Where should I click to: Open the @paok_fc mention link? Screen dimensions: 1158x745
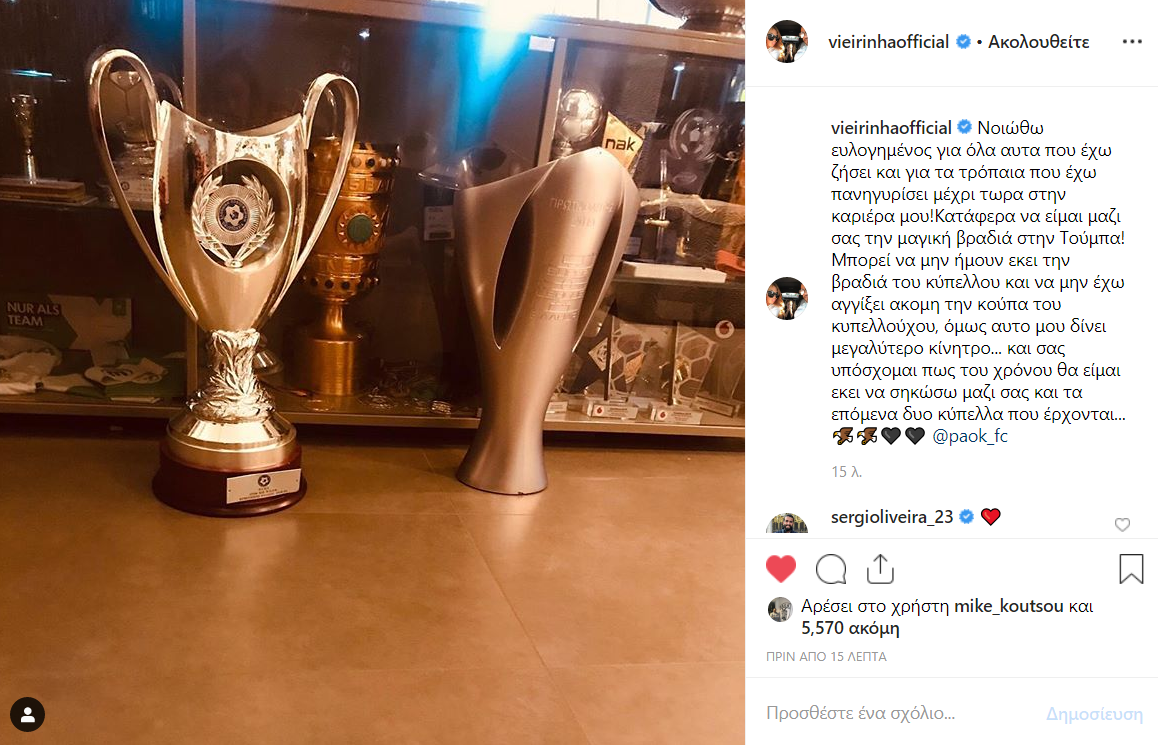970,436
